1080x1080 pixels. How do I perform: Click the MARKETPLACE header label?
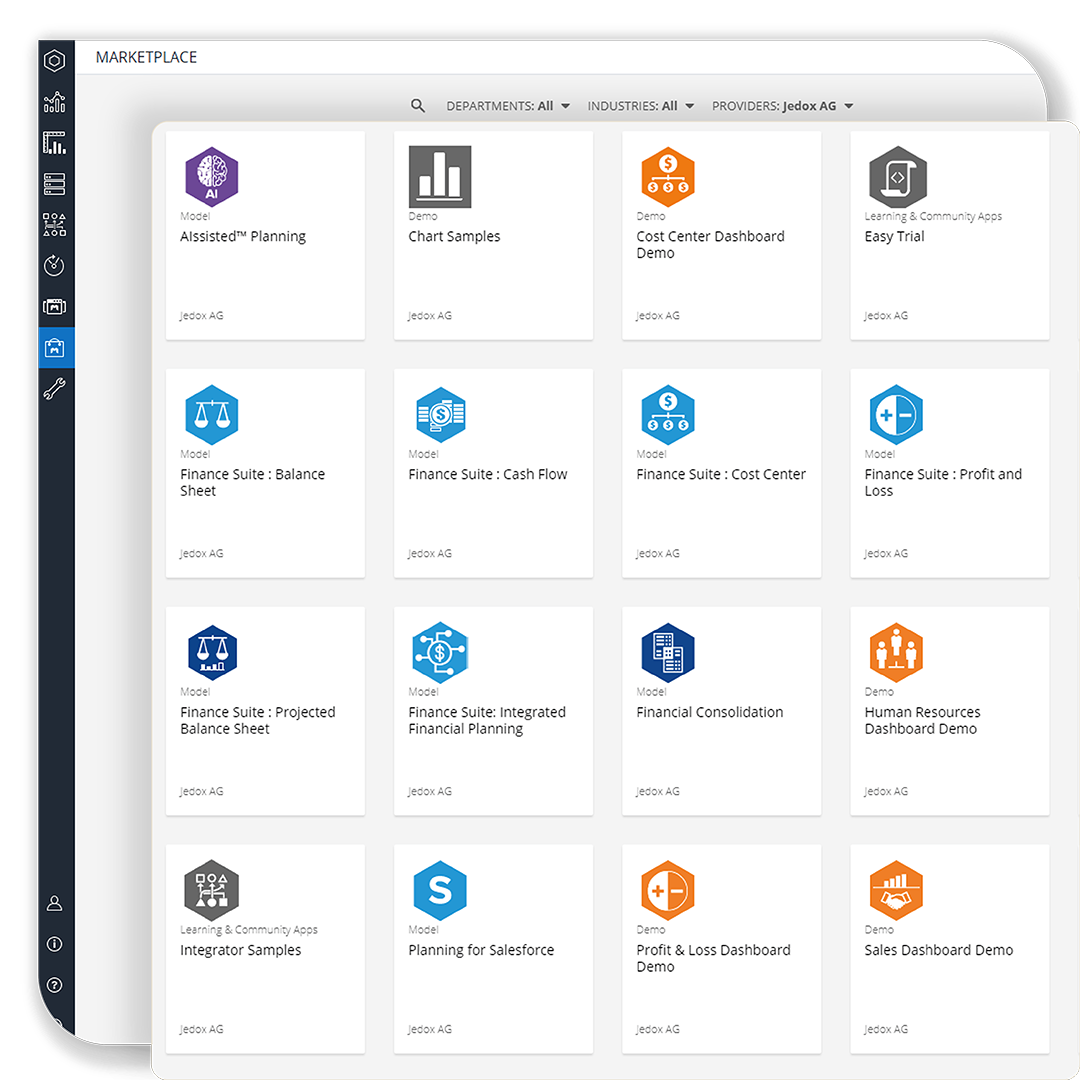tap(145, 57)
